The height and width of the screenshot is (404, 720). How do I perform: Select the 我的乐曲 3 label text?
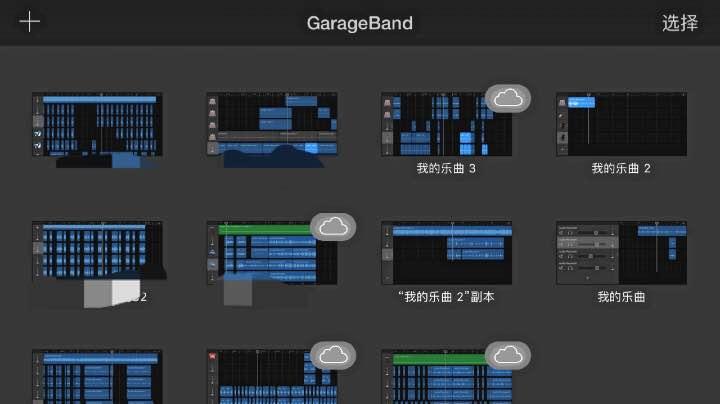(446, 168)
